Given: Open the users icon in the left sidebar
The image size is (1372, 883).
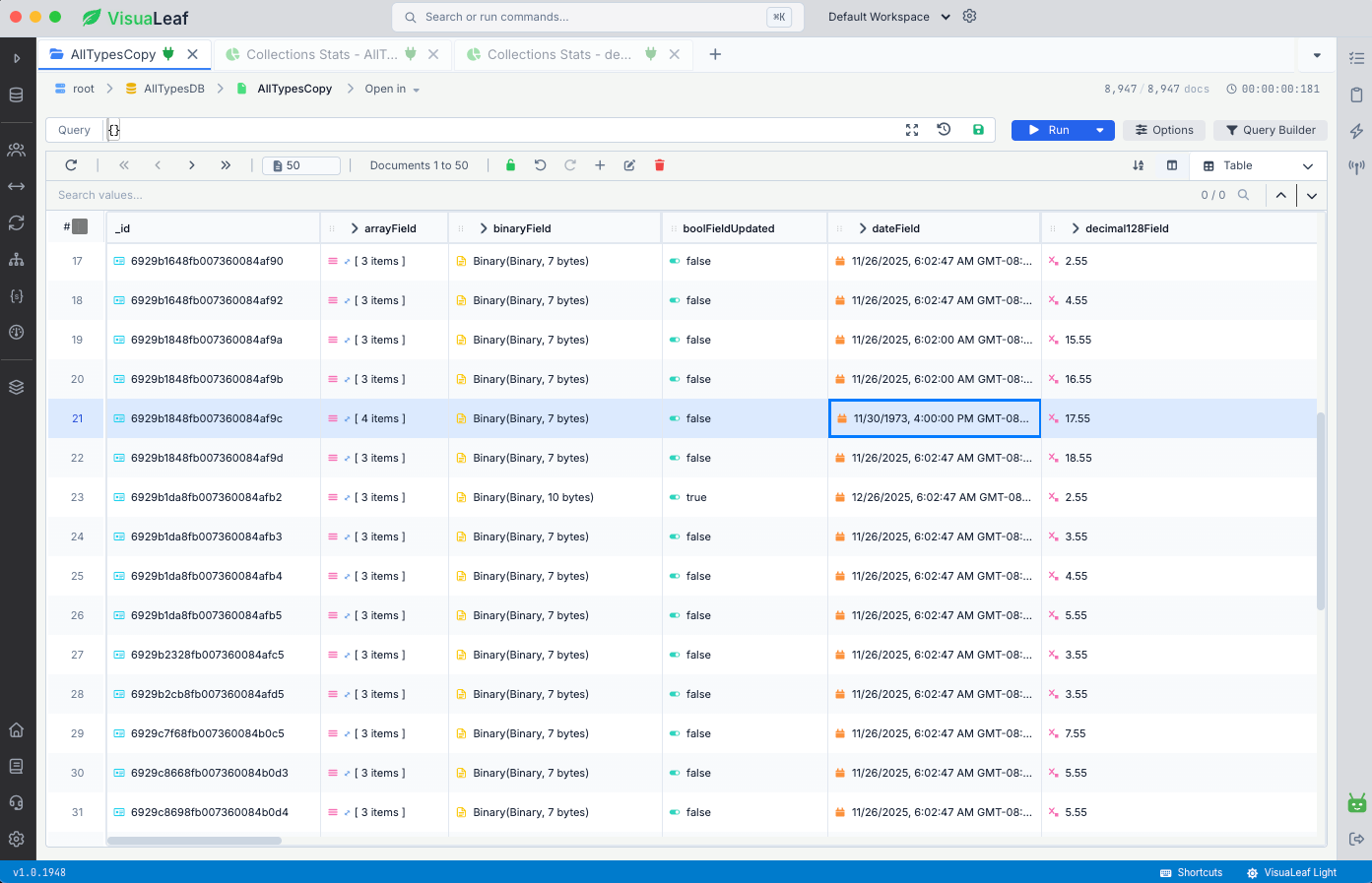Looking at the screenshot, I should click(x=17, y=150).
